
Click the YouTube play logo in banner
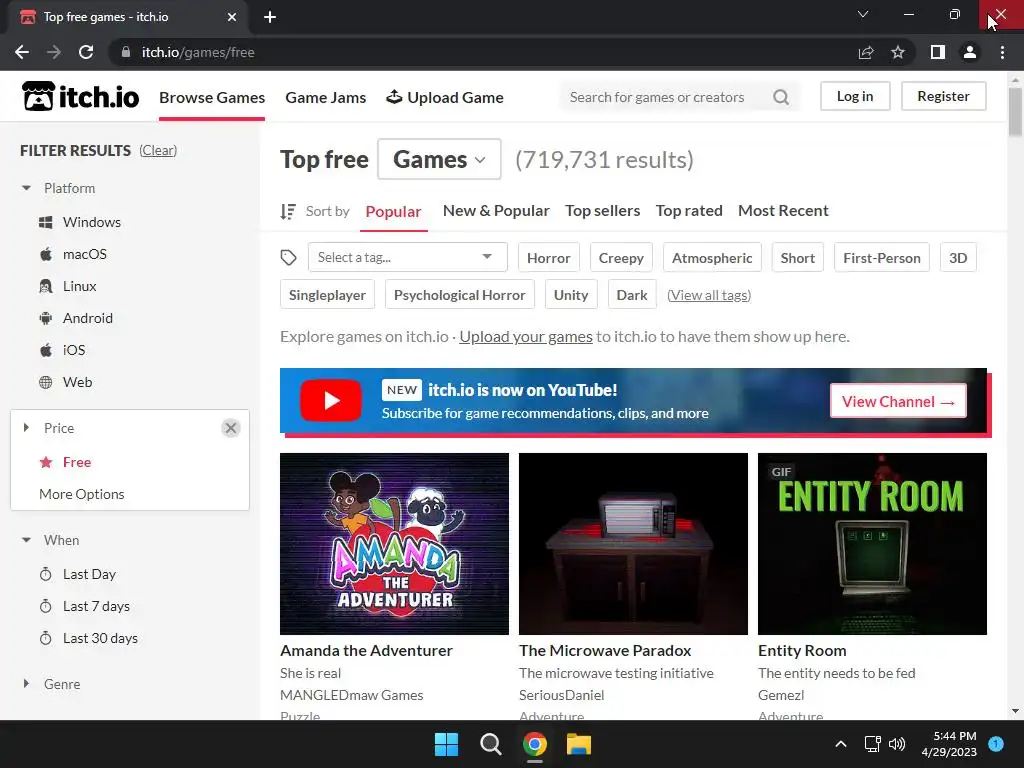[330, 400]
